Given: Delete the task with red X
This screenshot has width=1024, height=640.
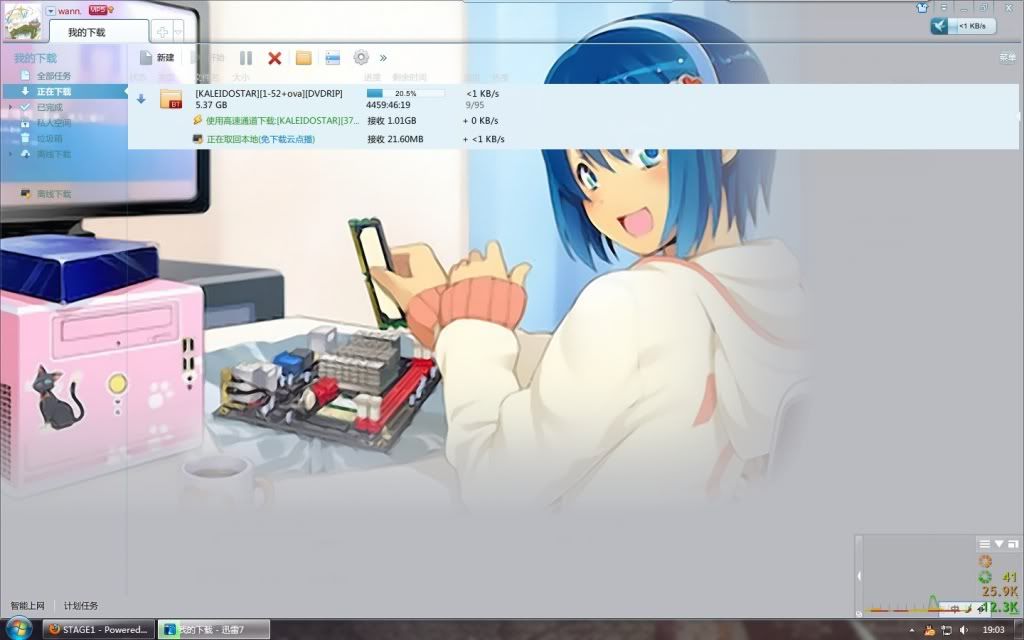Looking at the screenshot, I should 274,58.
